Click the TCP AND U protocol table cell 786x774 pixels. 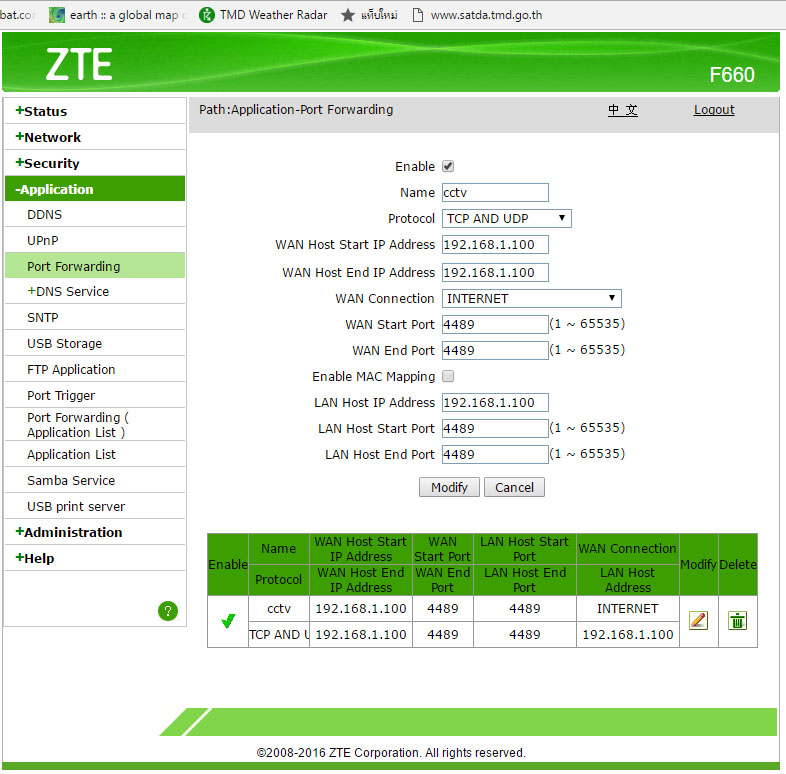279,635
